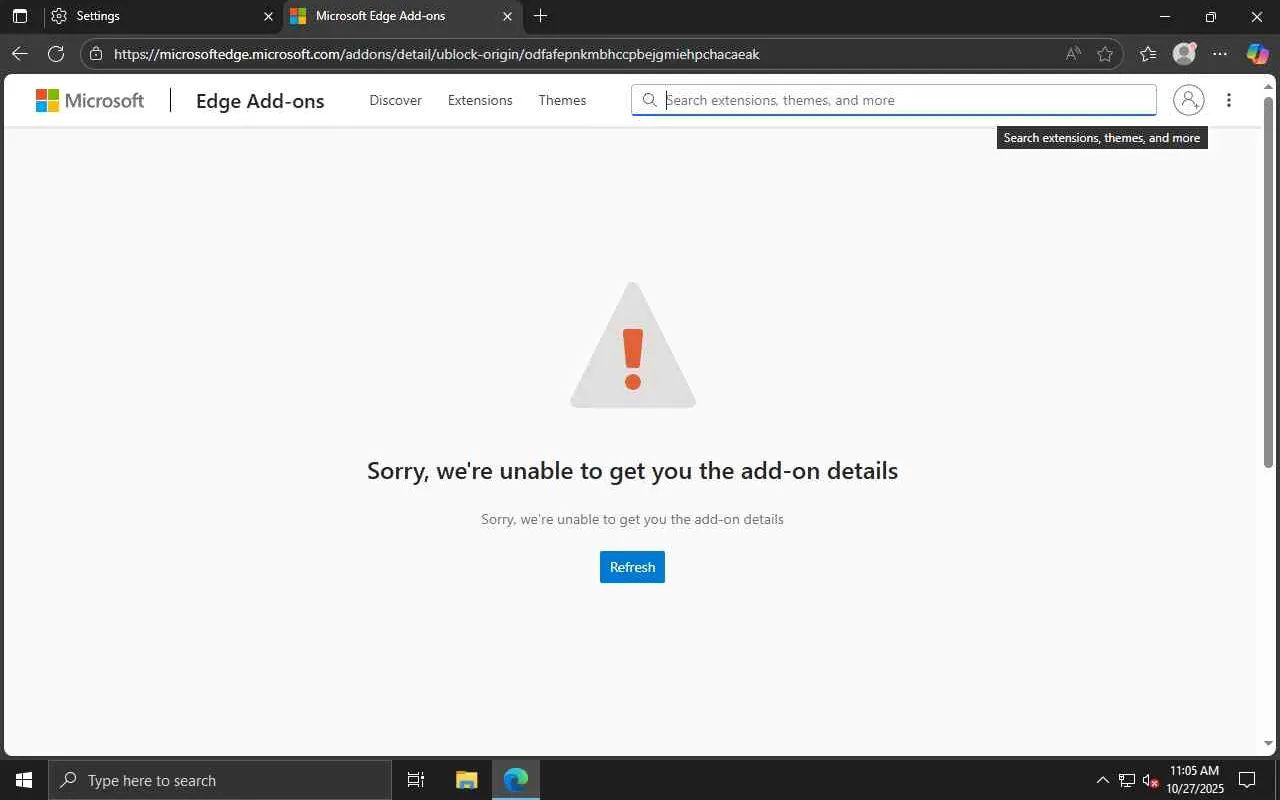1280x800 pixels.
Task: Open the clock and date flyout
Action: [1195, 780]
